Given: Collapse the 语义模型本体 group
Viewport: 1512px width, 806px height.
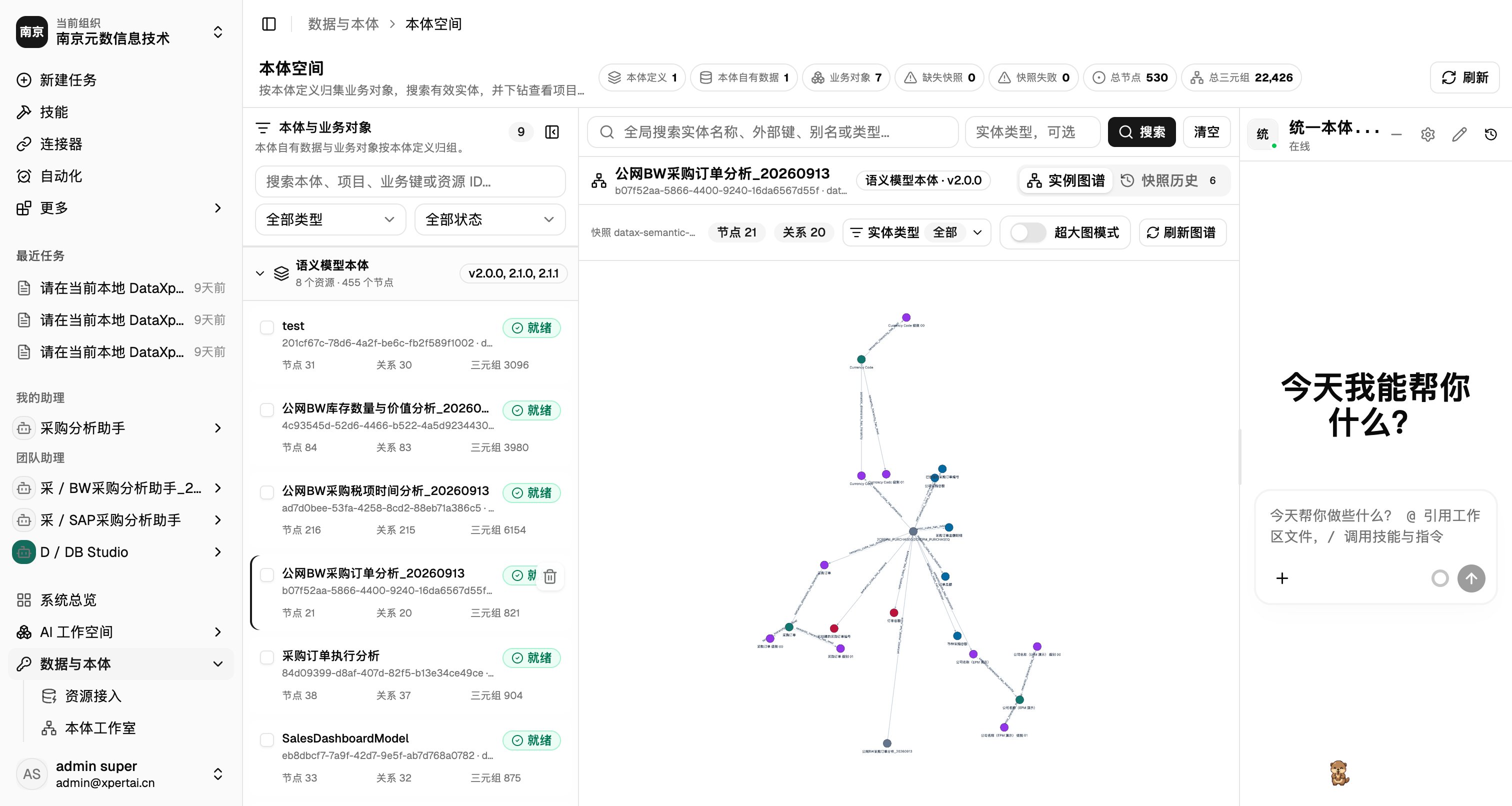Looking at the screenshot, I should point(260,273).
